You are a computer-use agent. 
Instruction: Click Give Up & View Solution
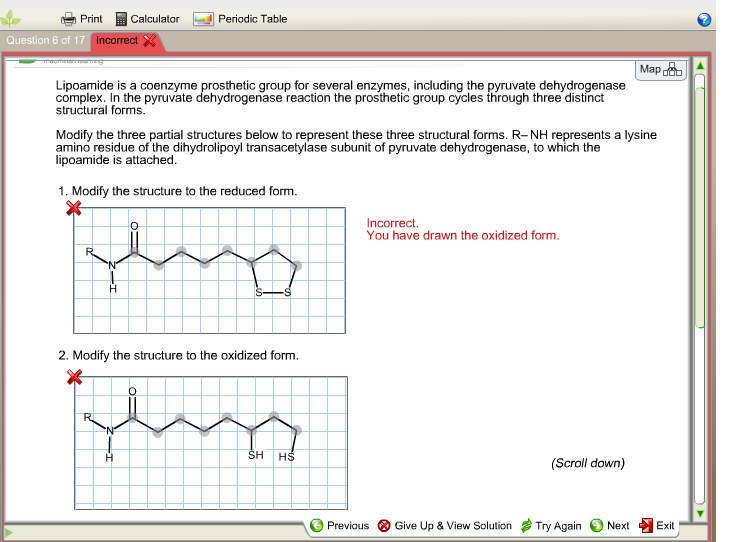[444, 525]
